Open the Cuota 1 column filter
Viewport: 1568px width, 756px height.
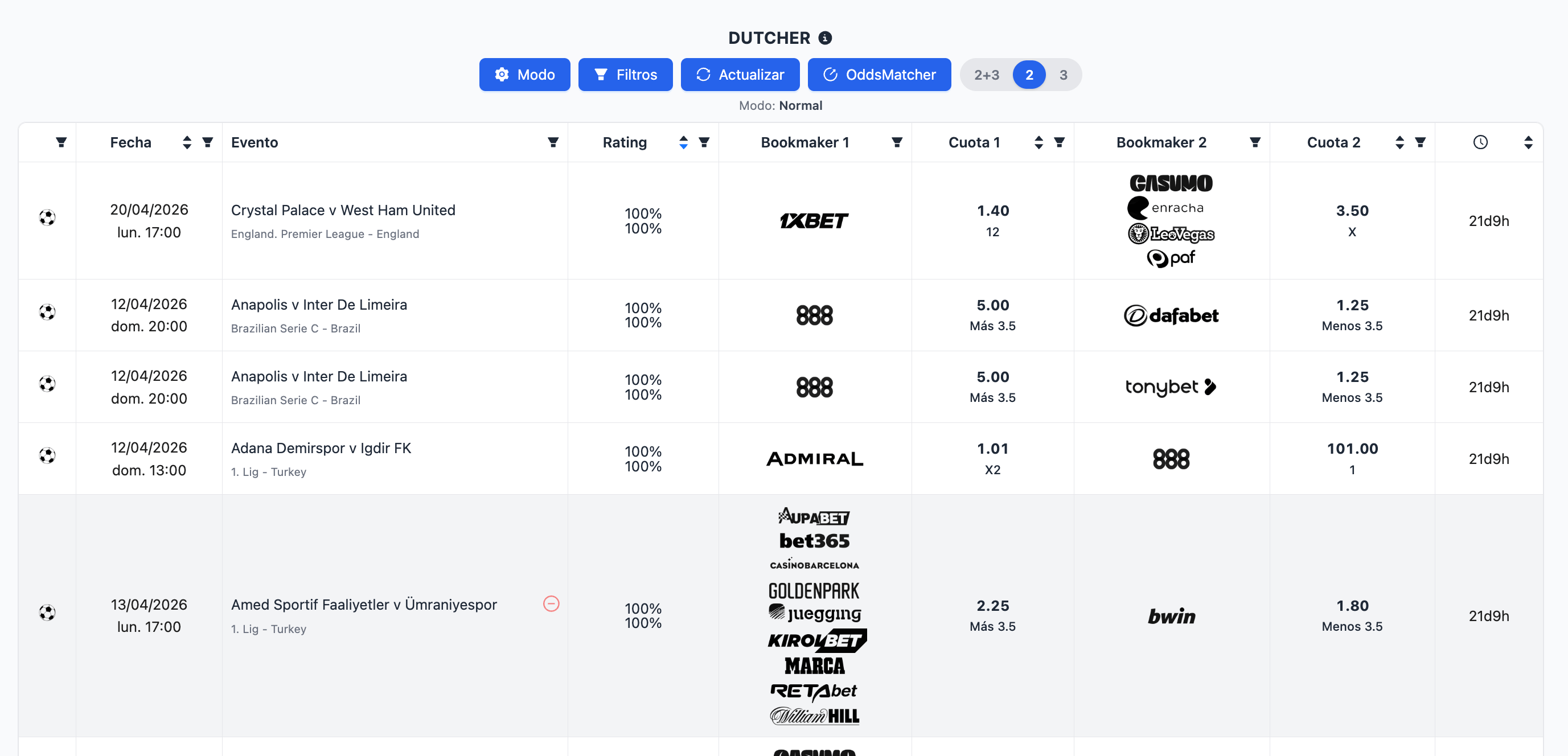click(x=1059, y=142)
